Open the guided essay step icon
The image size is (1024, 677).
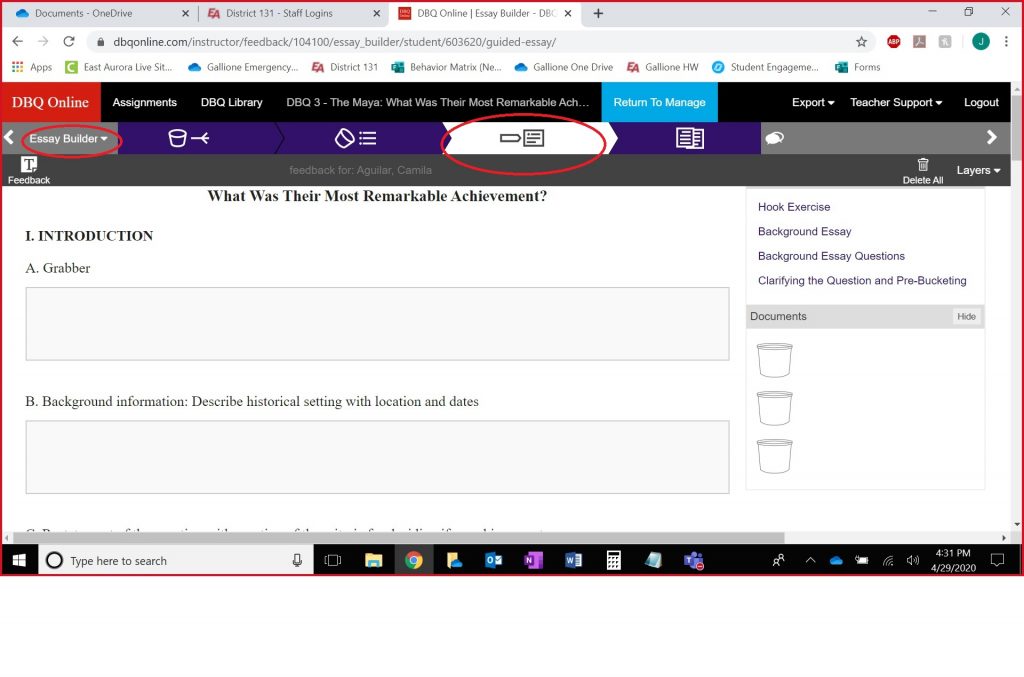(522, 139)
